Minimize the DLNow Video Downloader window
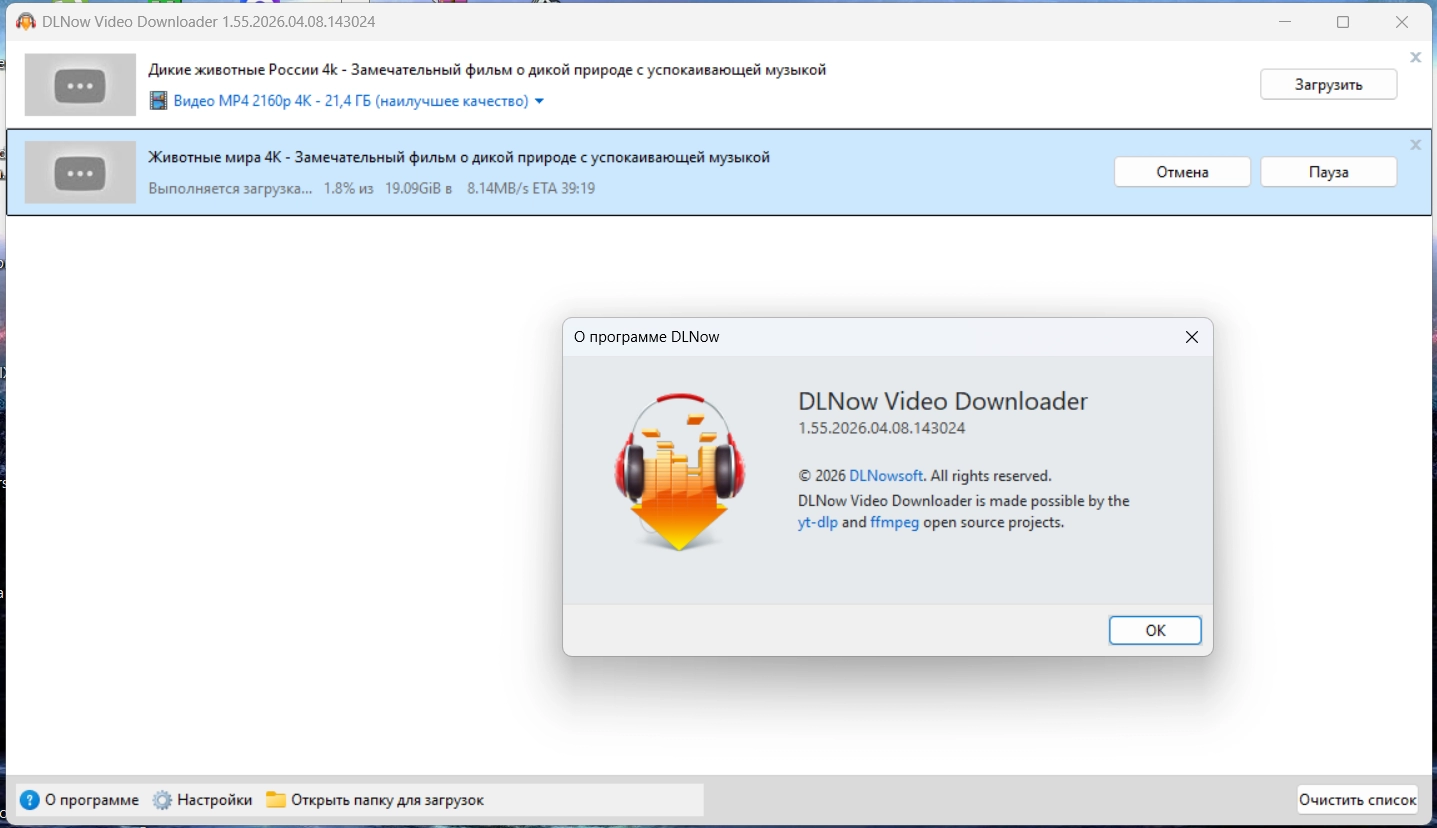 click(x=1285, y=22)
